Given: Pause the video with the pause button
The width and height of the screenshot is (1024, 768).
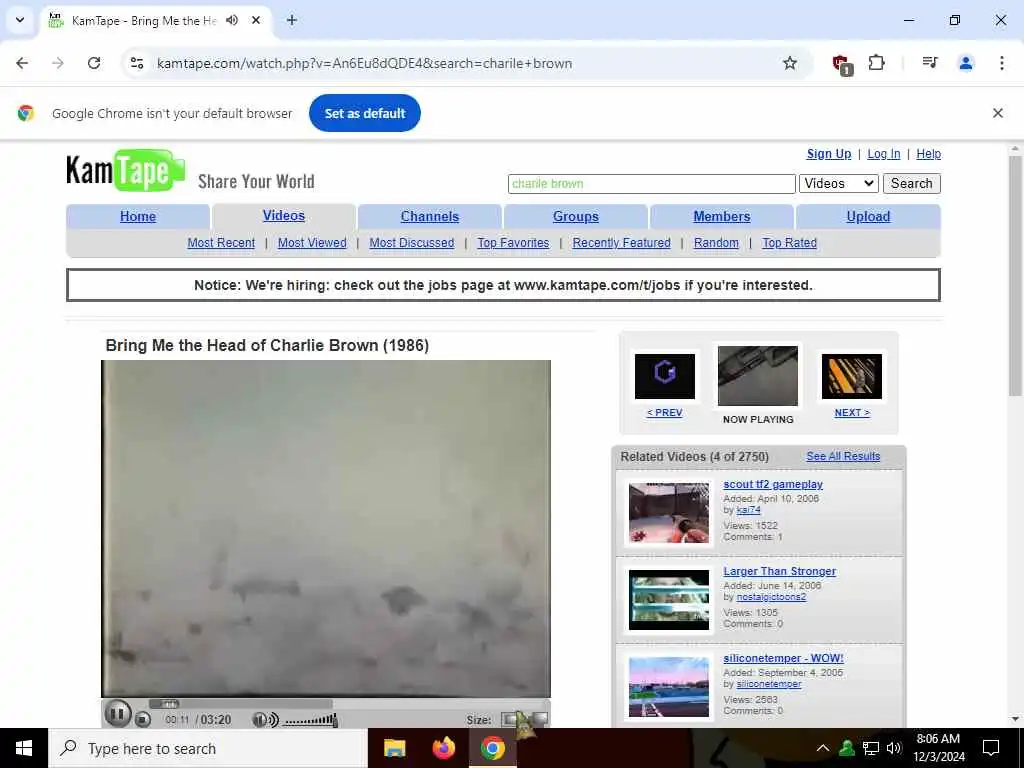Looking at the screenshot, I should click(x=118, y=714).
